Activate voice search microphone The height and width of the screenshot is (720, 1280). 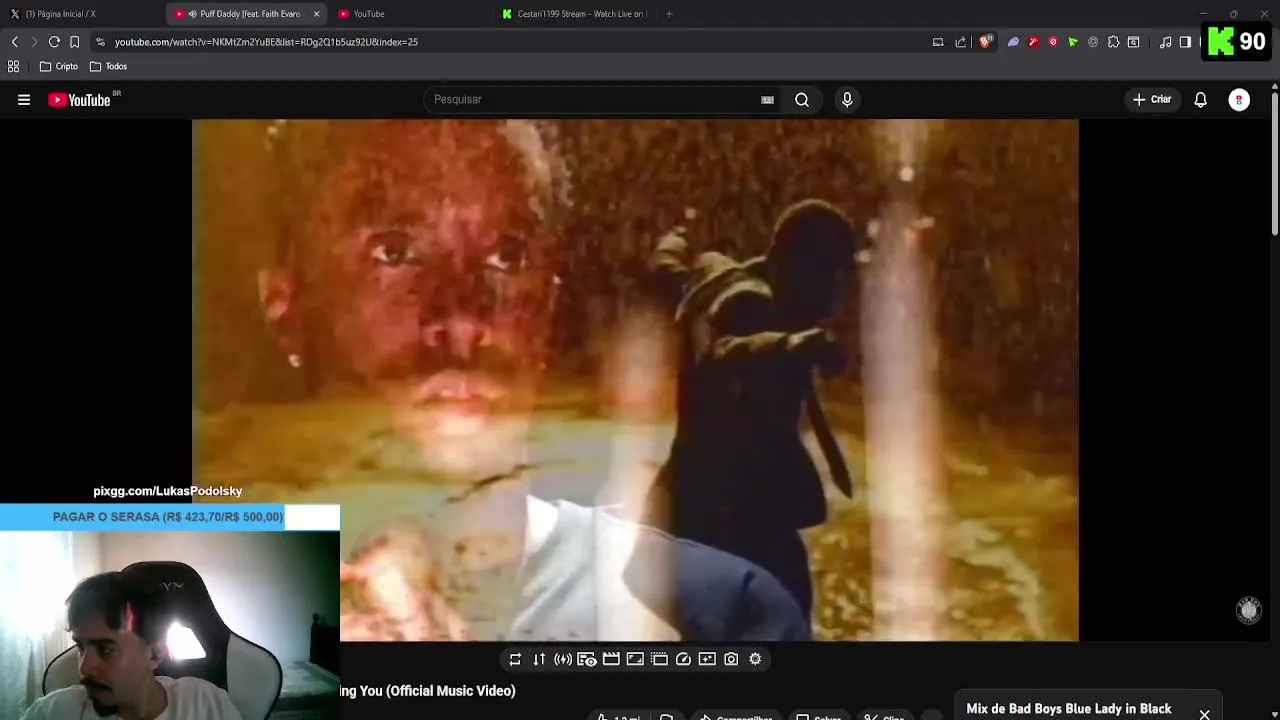[x=847, y=100]
